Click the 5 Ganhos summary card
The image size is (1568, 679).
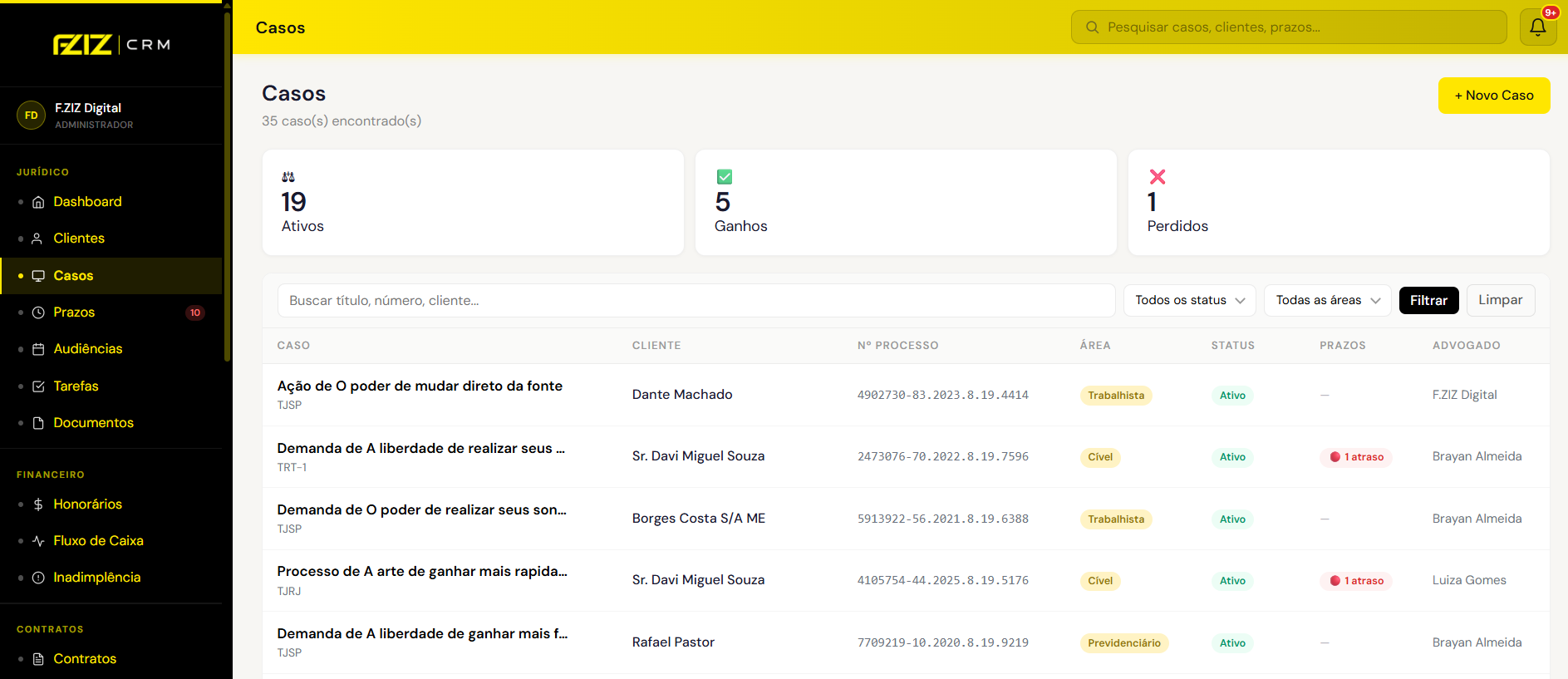coord(906,202)
